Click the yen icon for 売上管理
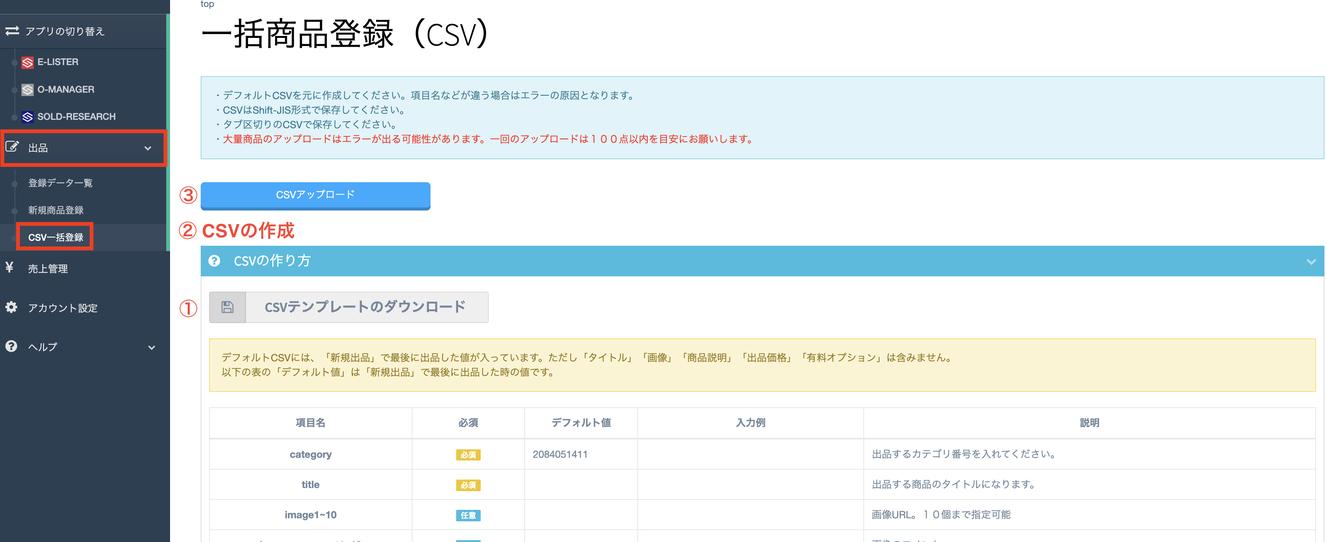 [x=10, y=268]
